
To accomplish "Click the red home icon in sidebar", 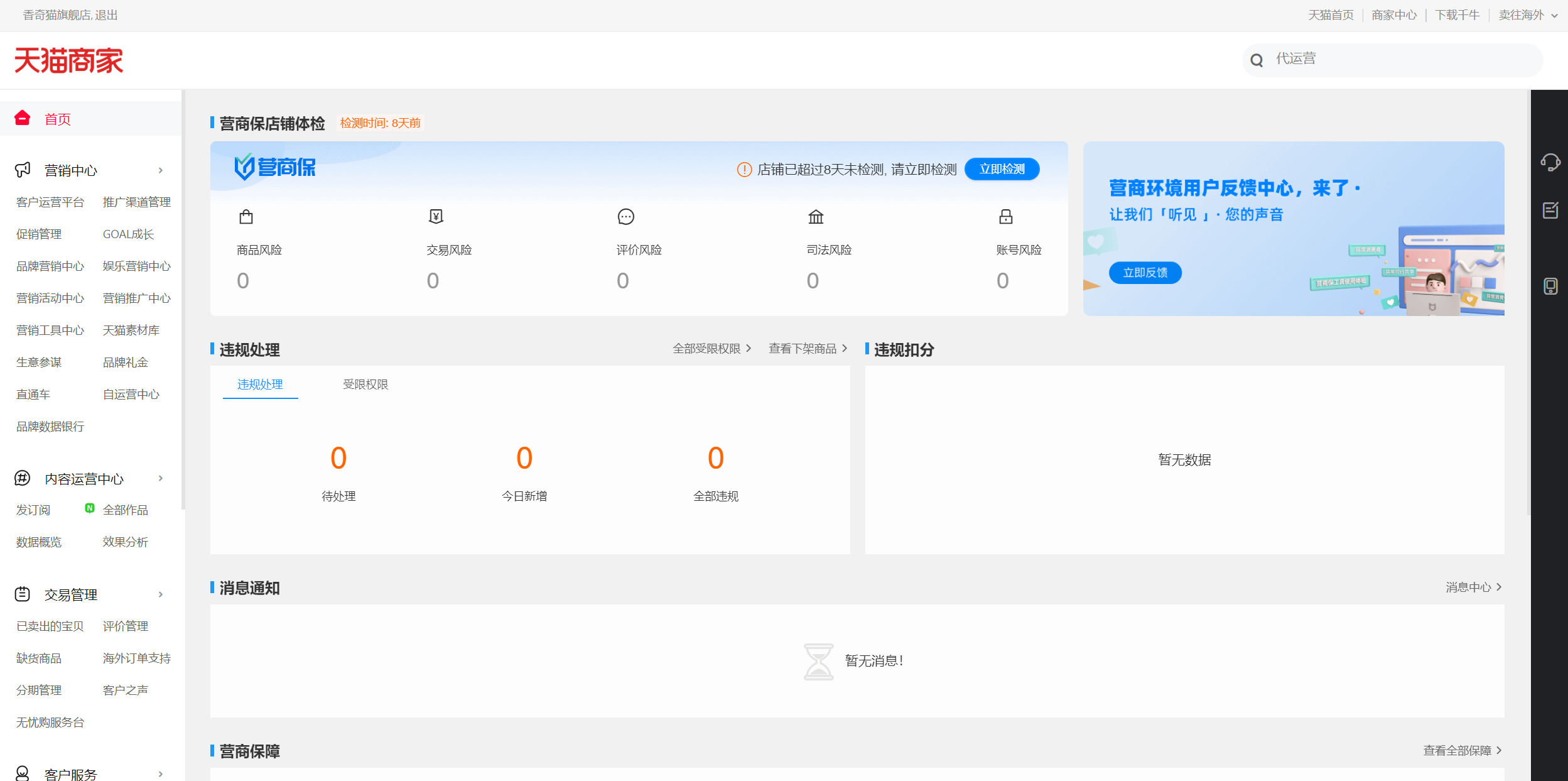I will point(23,118).
